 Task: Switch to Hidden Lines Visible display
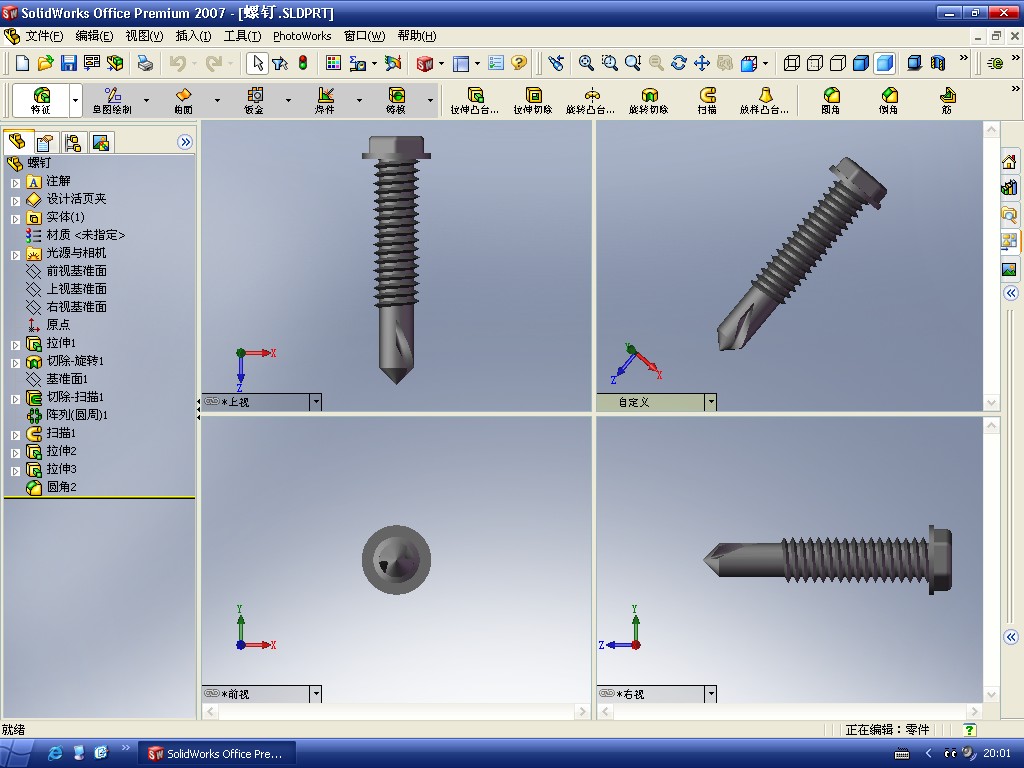tap(815, 63)
